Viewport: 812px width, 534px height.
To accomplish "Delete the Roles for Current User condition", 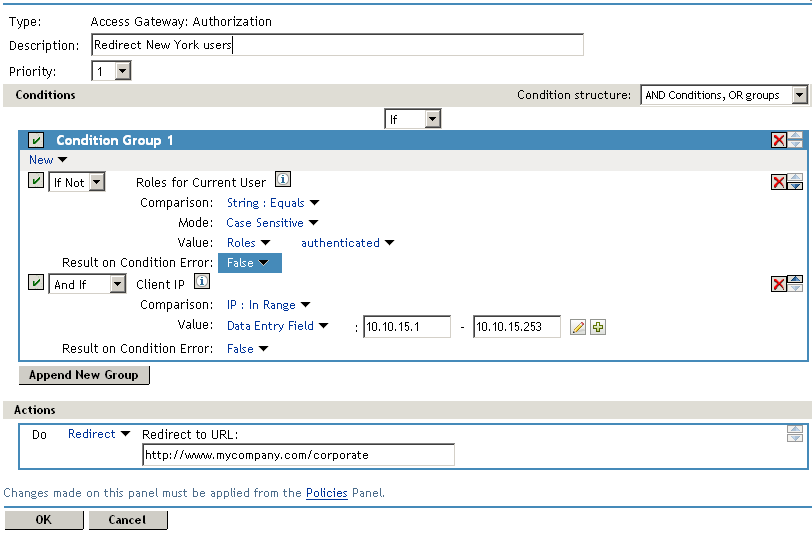I will (778, 182).
